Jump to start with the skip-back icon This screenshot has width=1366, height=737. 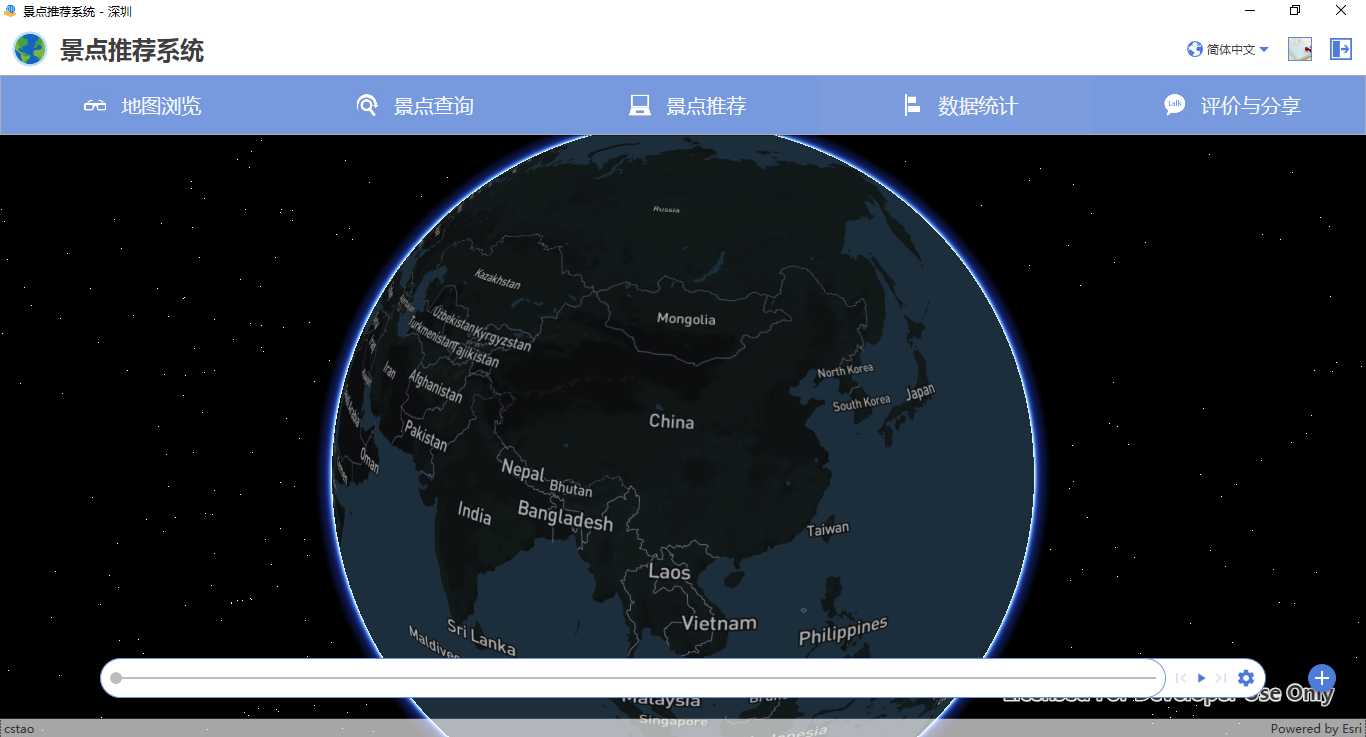click(x=1181, y=678)
